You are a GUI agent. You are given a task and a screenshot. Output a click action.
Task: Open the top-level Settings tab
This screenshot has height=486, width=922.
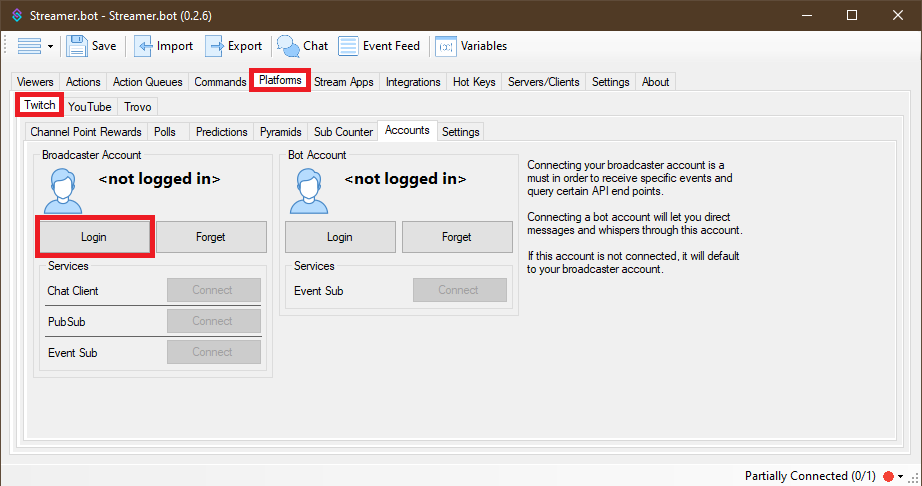click(x=610, y=82)
